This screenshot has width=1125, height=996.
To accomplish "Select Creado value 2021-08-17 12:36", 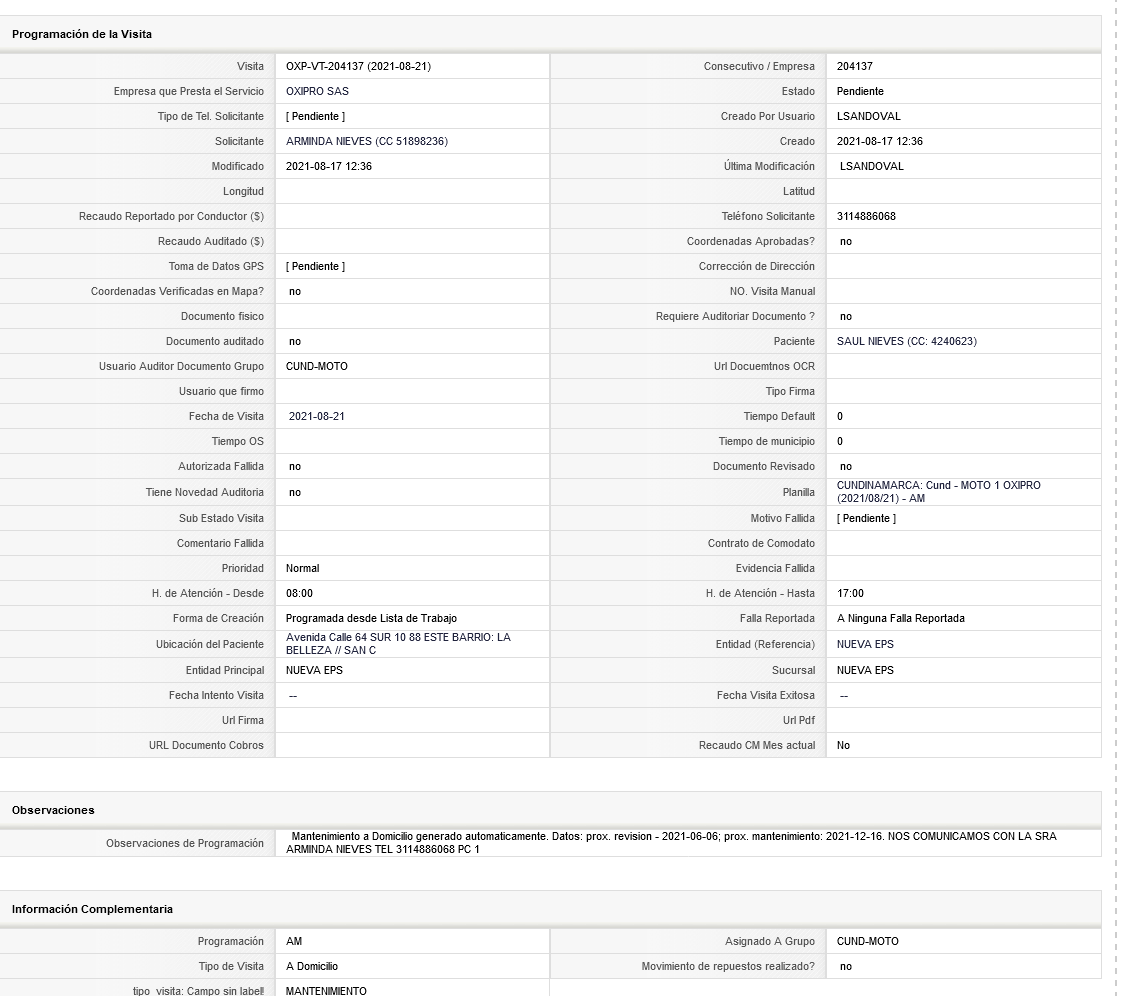I will (880, 141).
